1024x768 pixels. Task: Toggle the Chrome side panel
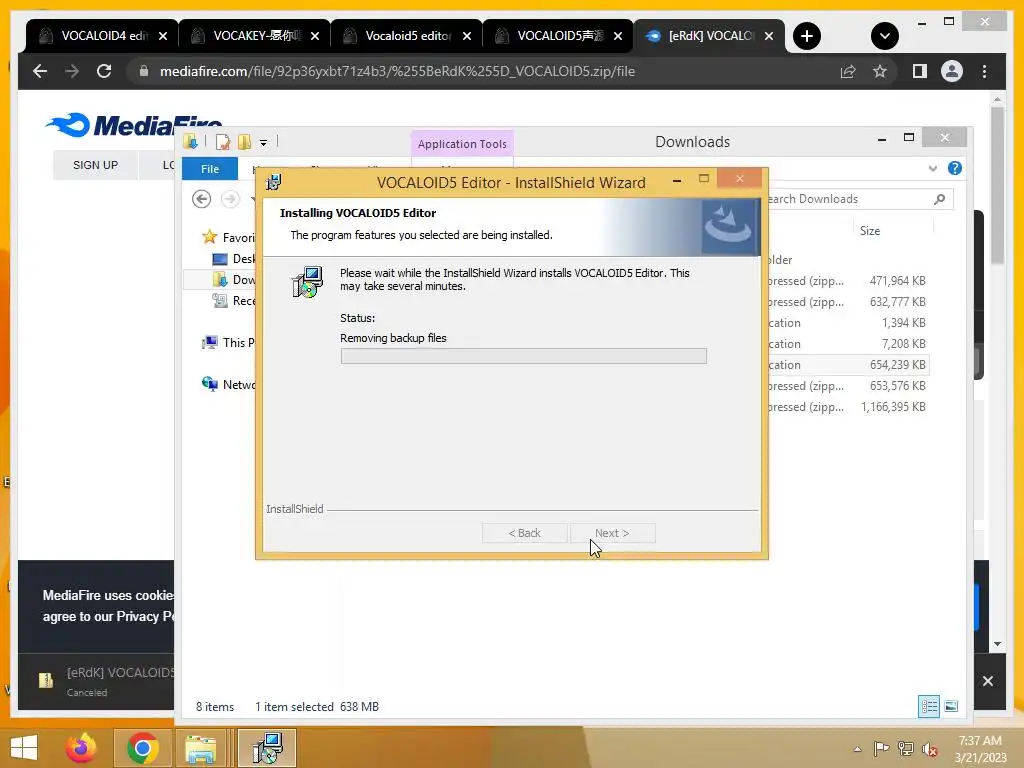[920, 71]
